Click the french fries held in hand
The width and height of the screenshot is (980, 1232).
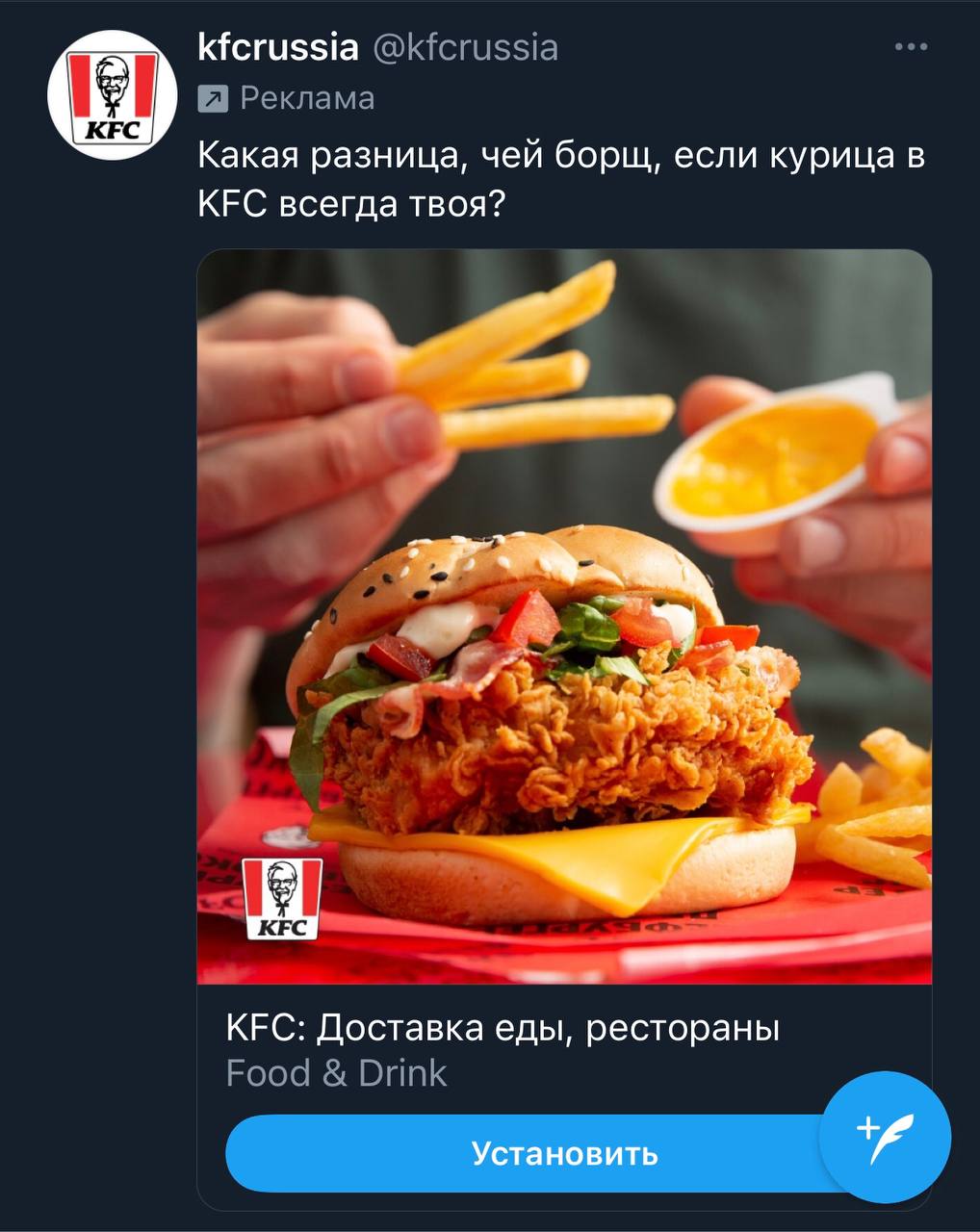point(531,365)
